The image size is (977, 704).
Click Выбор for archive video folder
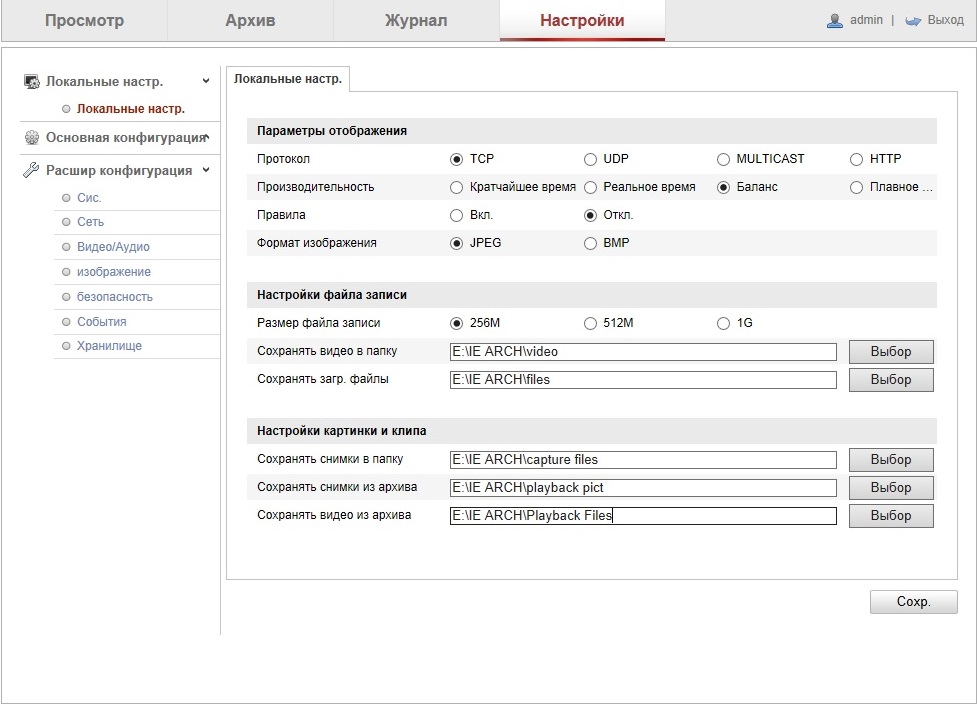(891, 516)
